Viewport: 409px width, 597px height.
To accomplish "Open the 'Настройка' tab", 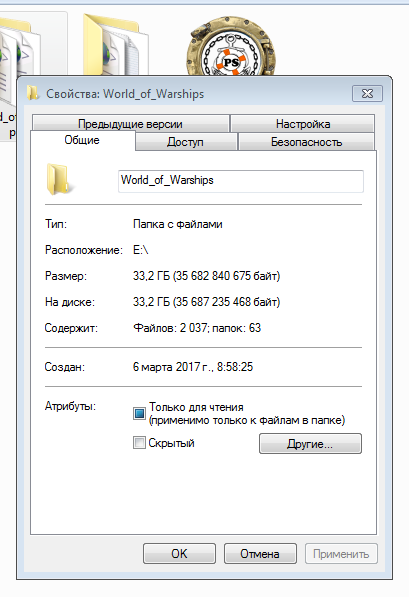I will [x=303, y=124].
